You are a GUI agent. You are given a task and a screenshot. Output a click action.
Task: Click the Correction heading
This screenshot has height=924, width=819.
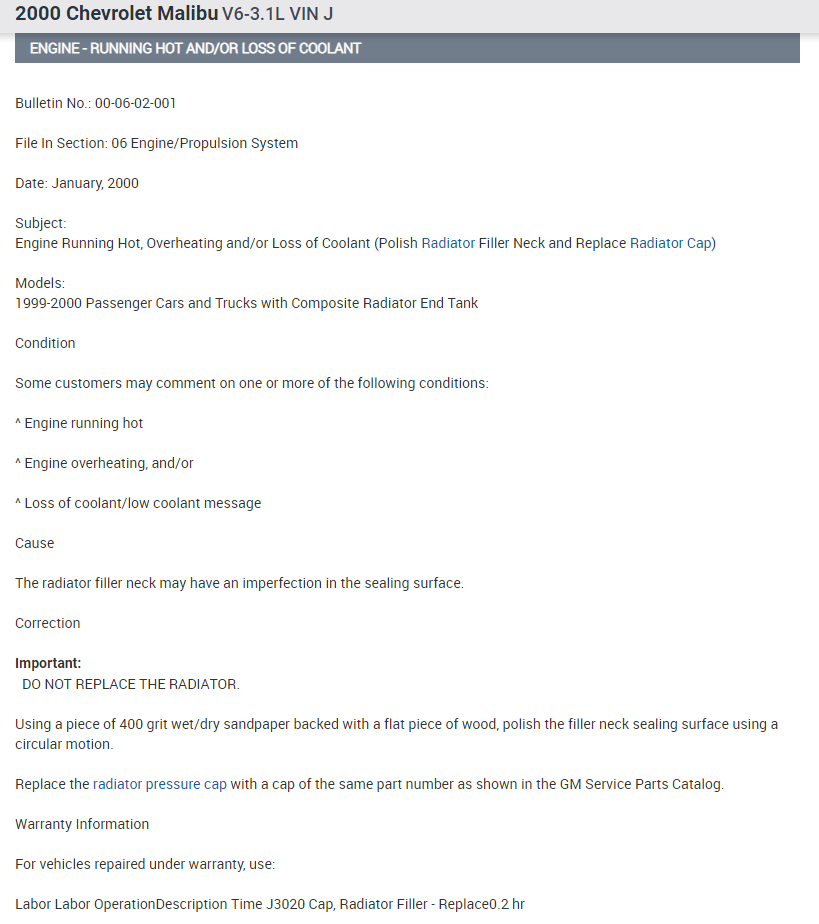click(48, 623)
